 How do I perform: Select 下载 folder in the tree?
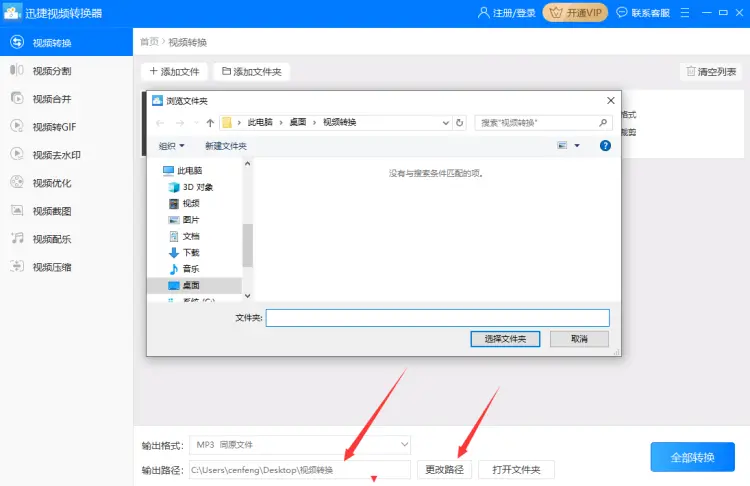tap(191, 252)
